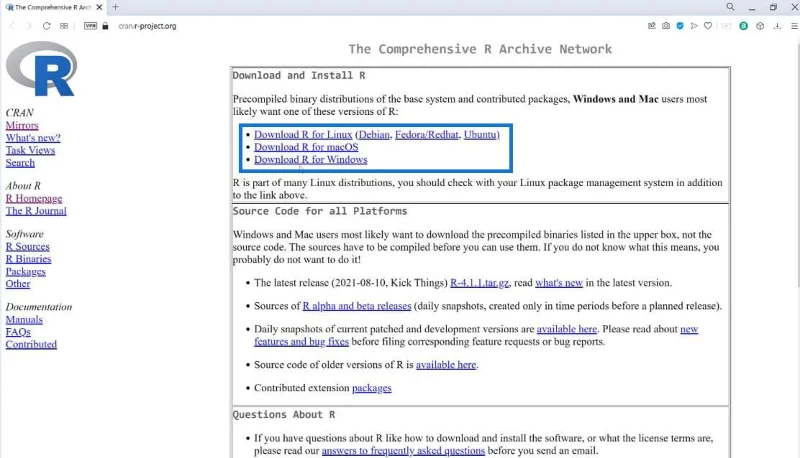This screenshot has width=800, height=458.
Task: Open The R Journal link
Action: click(x=36, y=211)
